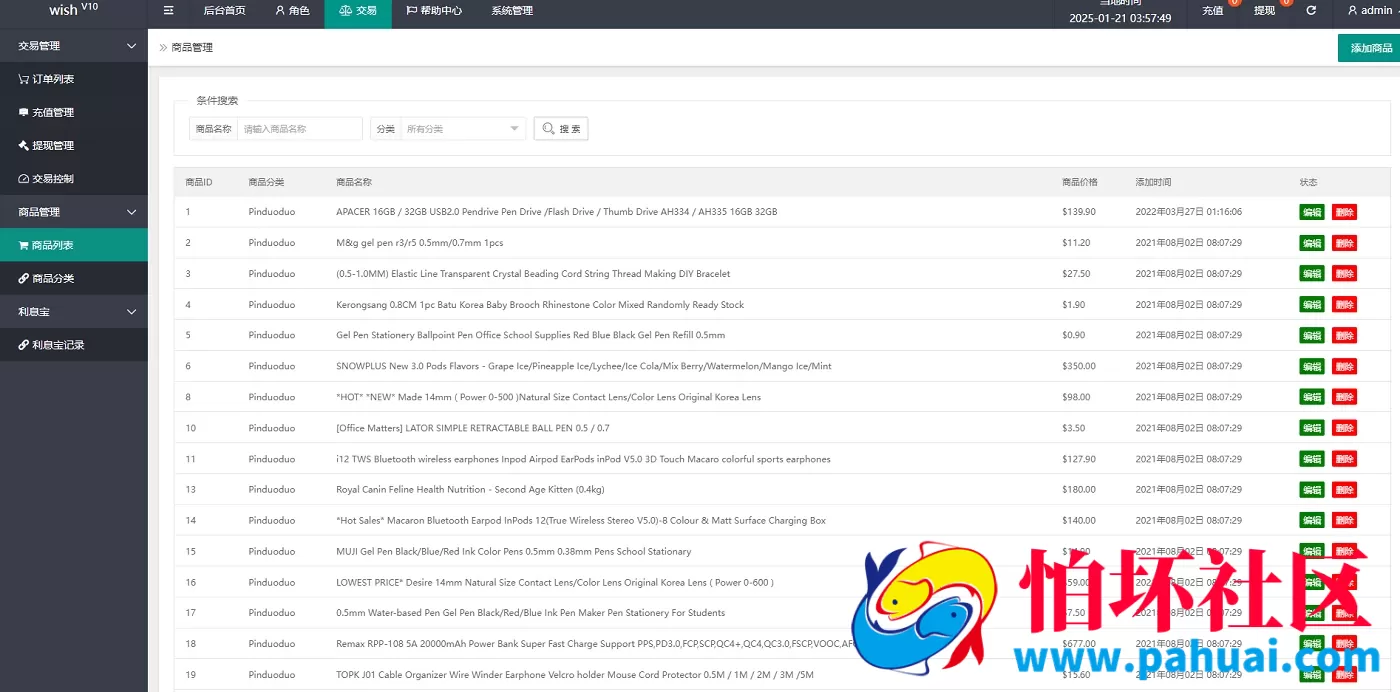Edit the Gel Pen Stationery Ballpoint product

coord(1312,335)
